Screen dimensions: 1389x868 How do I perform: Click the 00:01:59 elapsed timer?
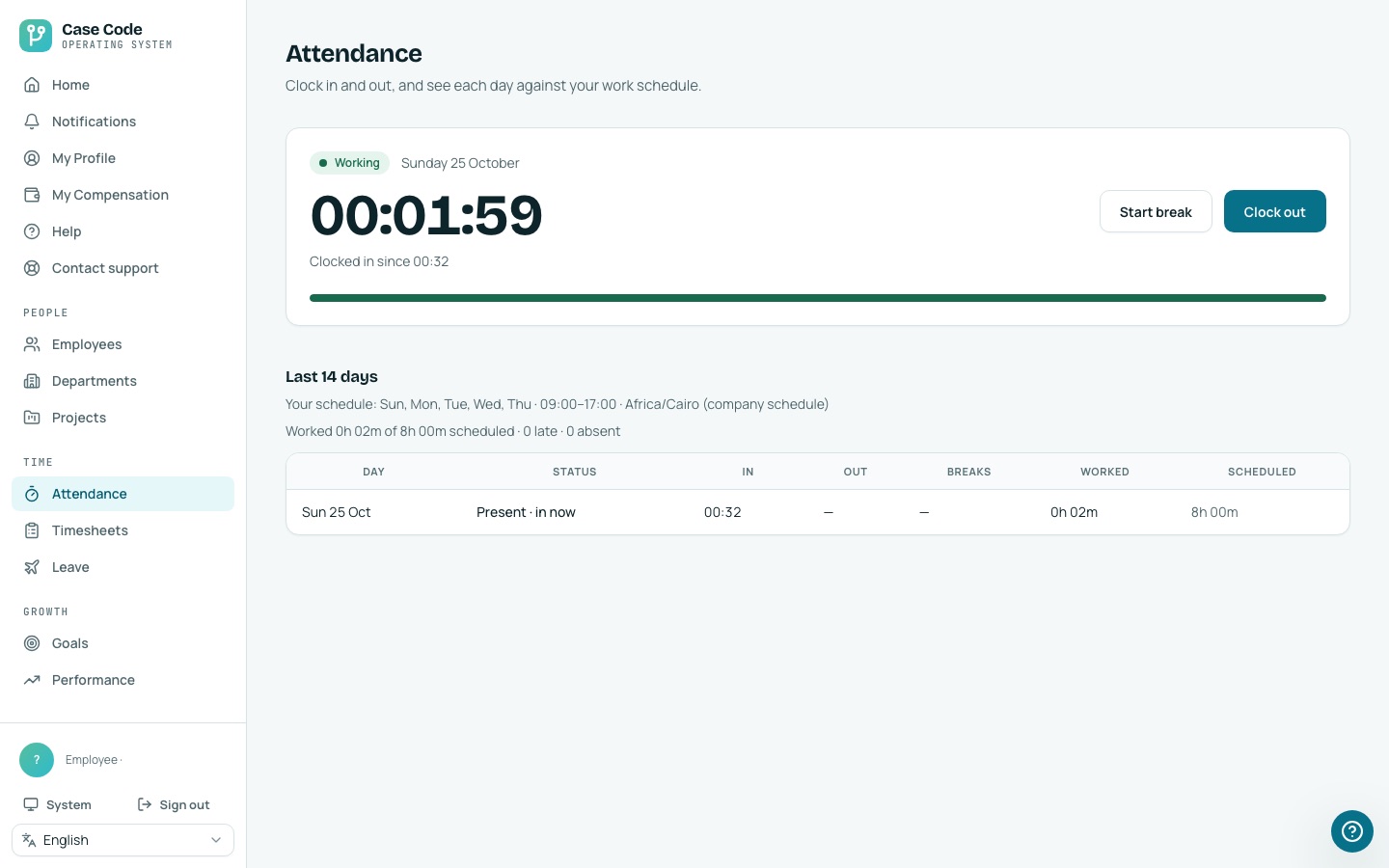[x=426, y=215]
